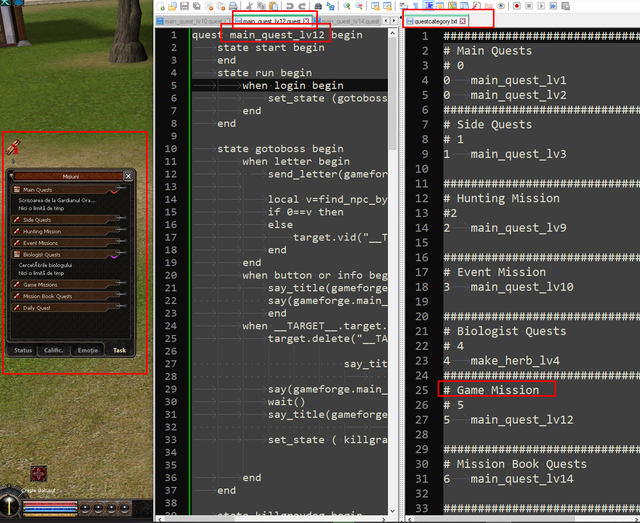Image resolution: width=640 pixels, height=523 pixels.
Task: Click '# Game Mission' line in questcategory
Action: (x=491, y=390)
